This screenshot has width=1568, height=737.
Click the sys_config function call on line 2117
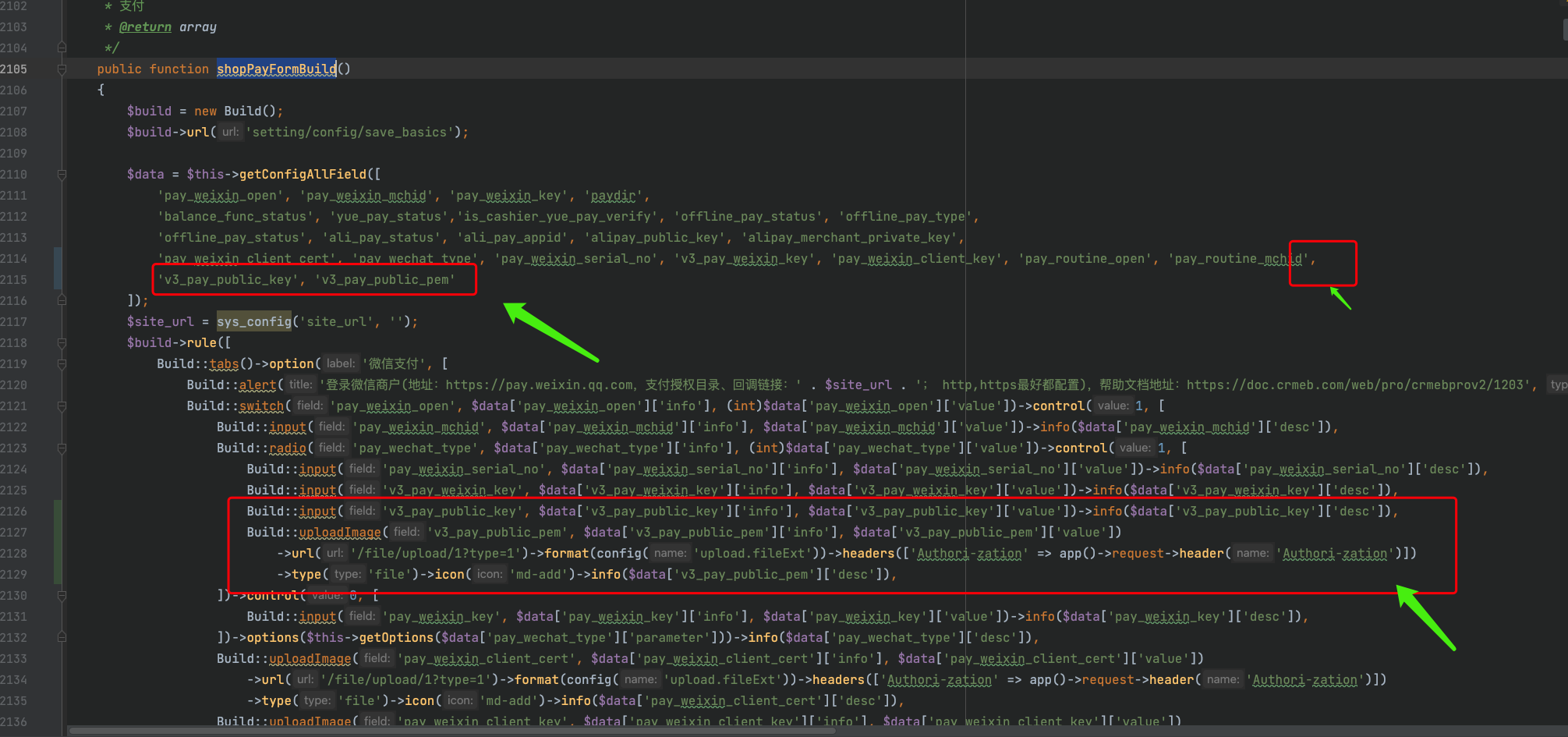[x=254, y=322]
